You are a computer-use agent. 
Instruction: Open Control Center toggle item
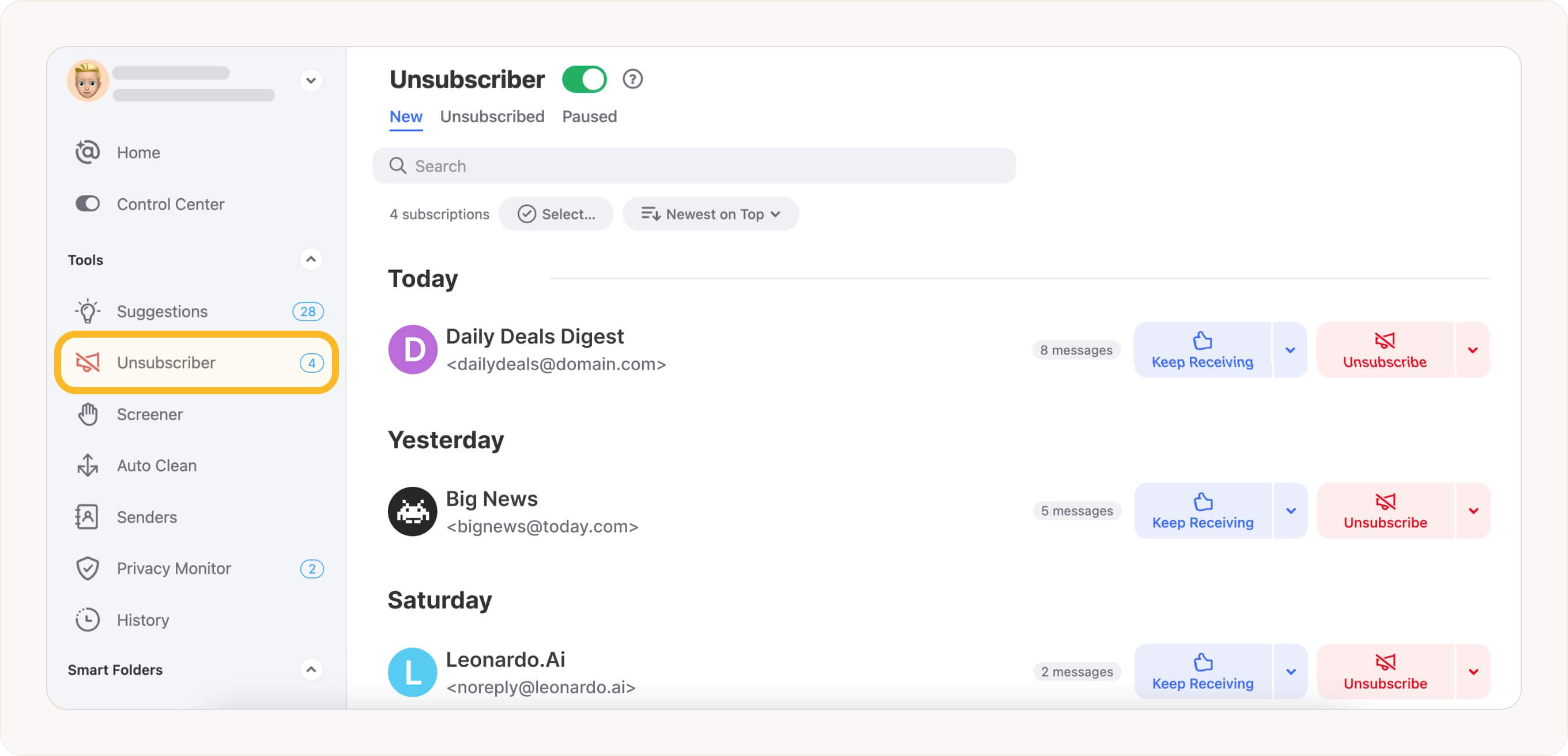(x=196, y=204)
